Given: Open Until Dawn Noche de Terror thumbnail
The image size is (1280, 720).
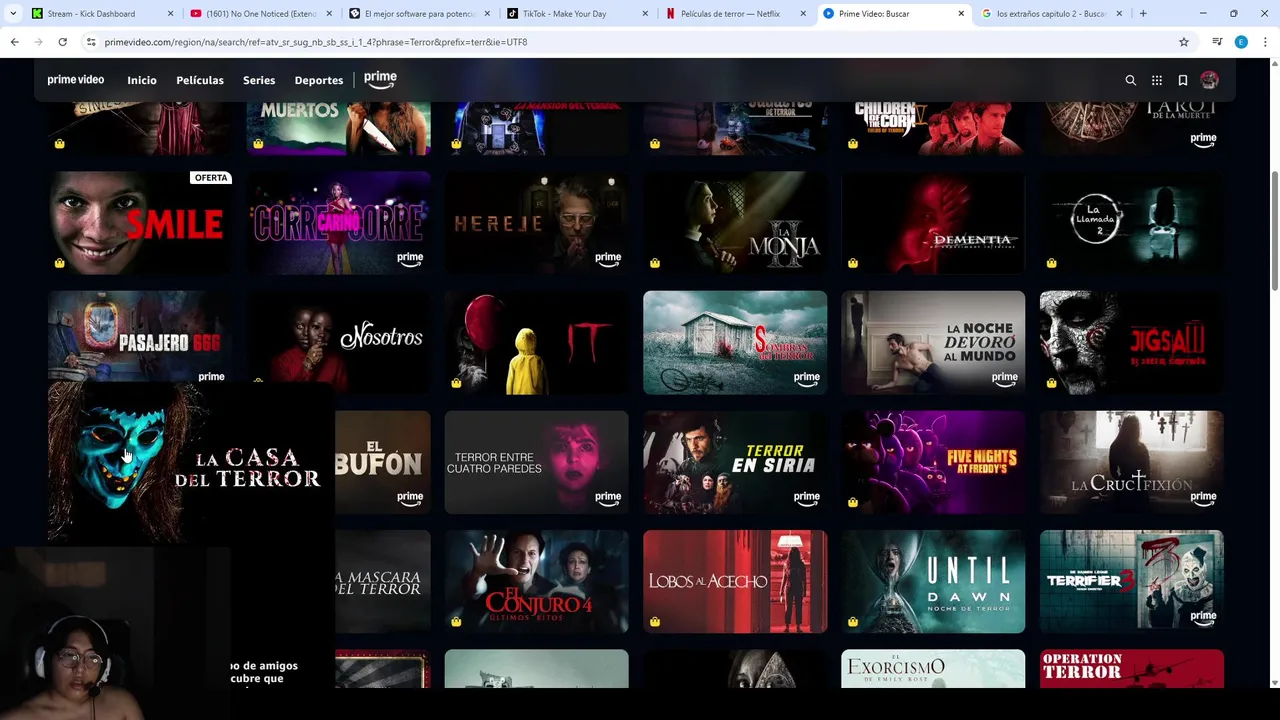Looking at the screenshot, I should coord(933,582).
